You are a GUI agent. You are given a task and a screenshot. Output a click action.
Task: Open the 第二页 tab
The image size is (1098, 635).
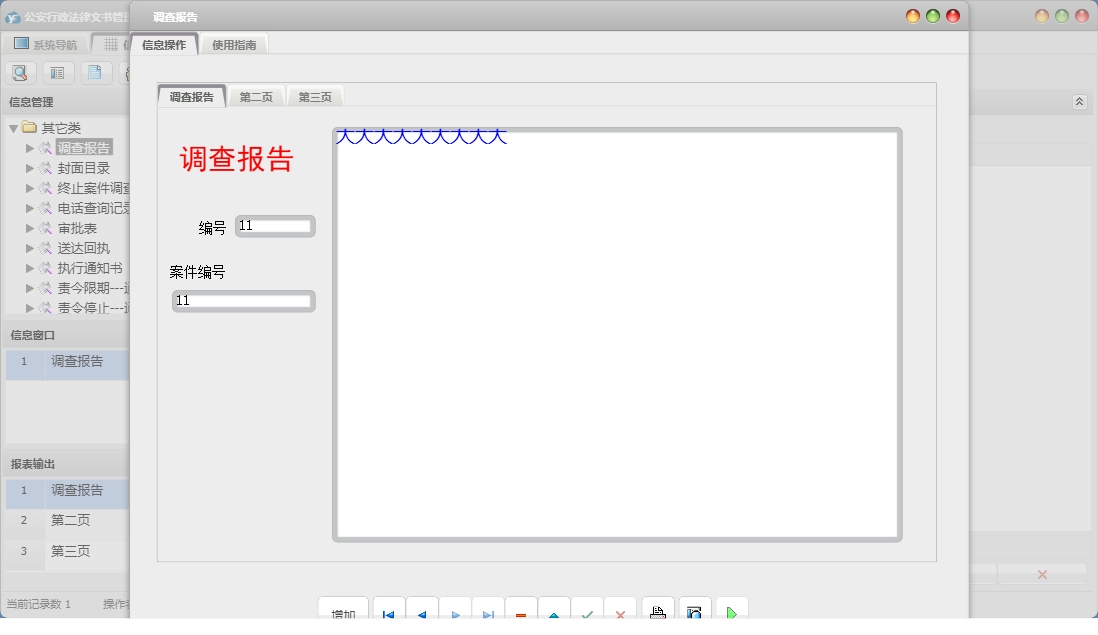pos(256,96)
